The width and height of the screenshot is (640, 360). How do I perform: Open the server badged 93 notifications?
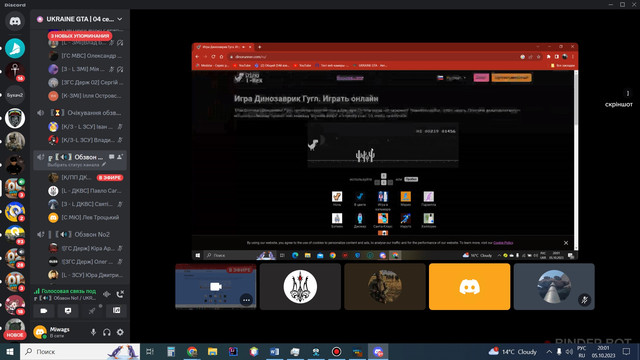(15, 235)
